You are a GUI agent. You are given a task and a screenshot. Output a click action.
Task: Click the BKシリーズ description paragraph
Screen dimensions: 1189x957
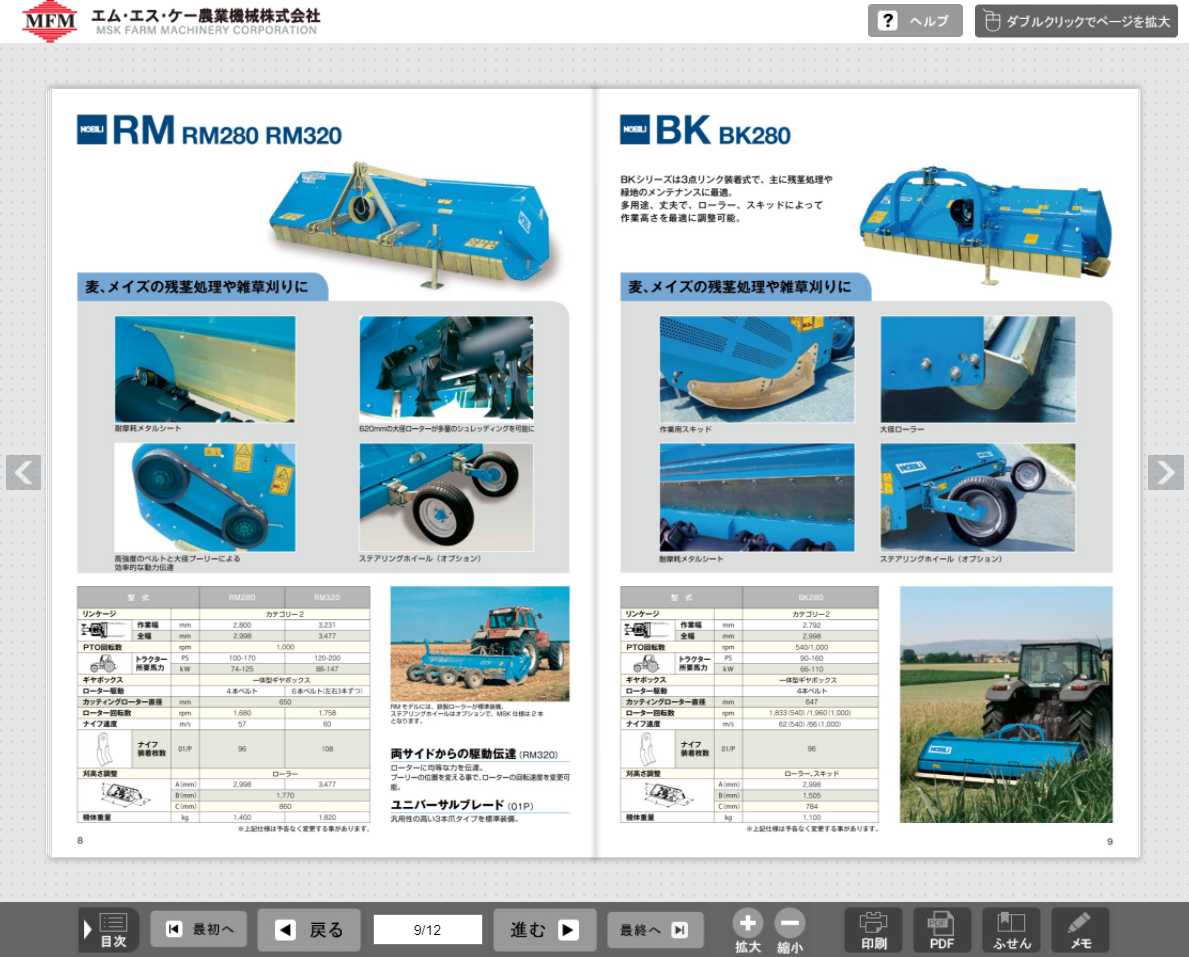pyautogui.click(x=726, y=199)
